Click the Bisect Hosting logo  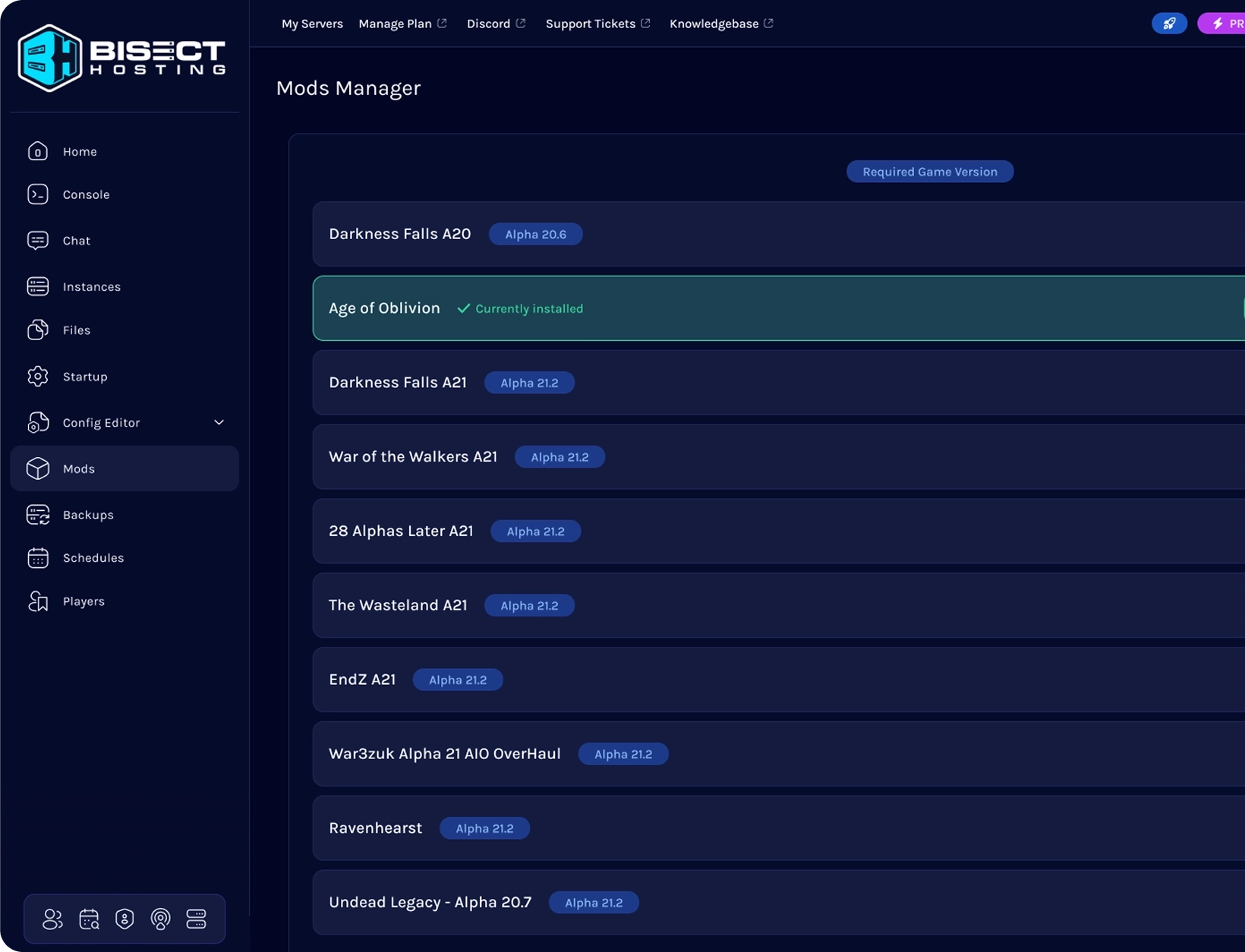[122, 58]
